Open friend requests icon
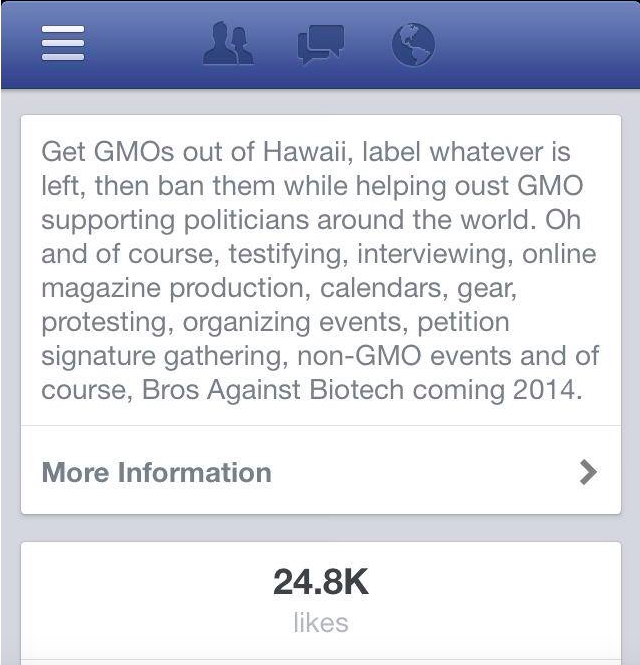Viewport: 640px width, 665px height. 228,43
